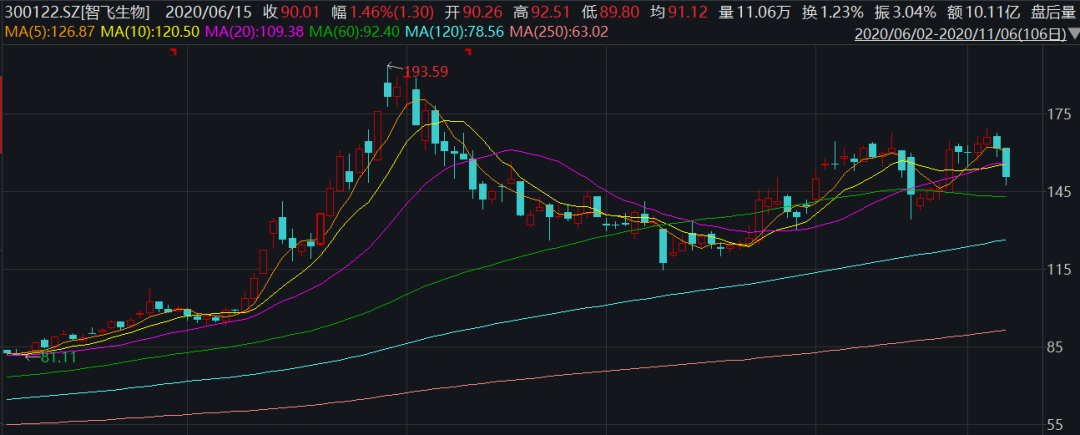Click the 盘后量 label

(x=1055, y=12)
